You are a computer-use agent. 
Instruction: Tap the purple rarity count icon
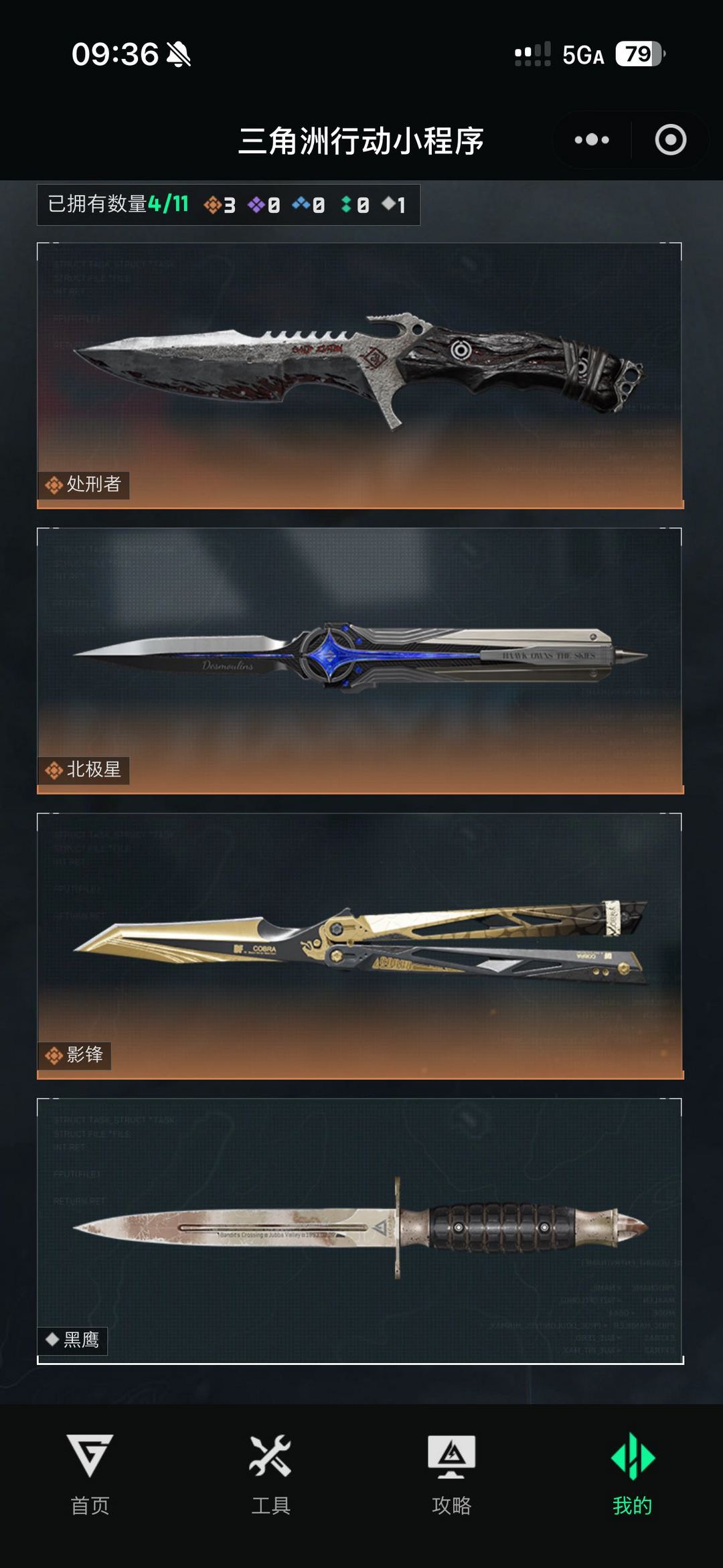pos(256,204)
